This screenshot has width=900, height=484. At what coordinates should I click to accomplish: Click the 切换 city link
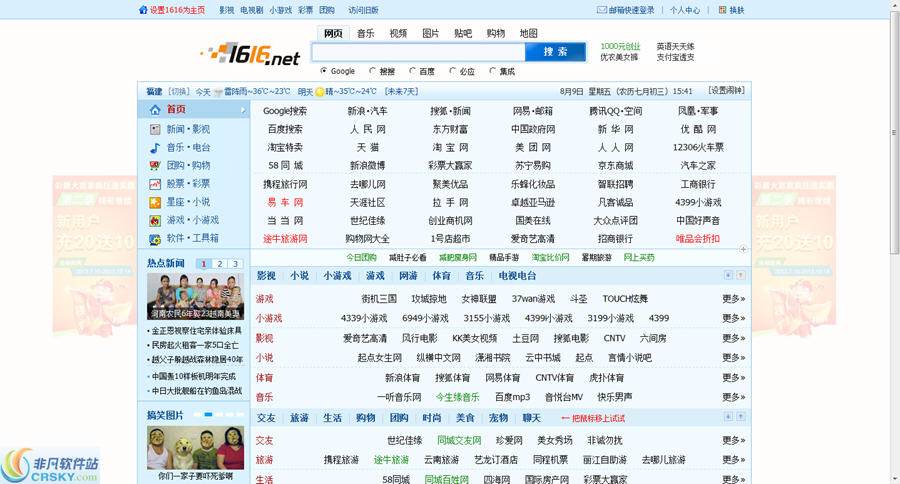(179, 91)
